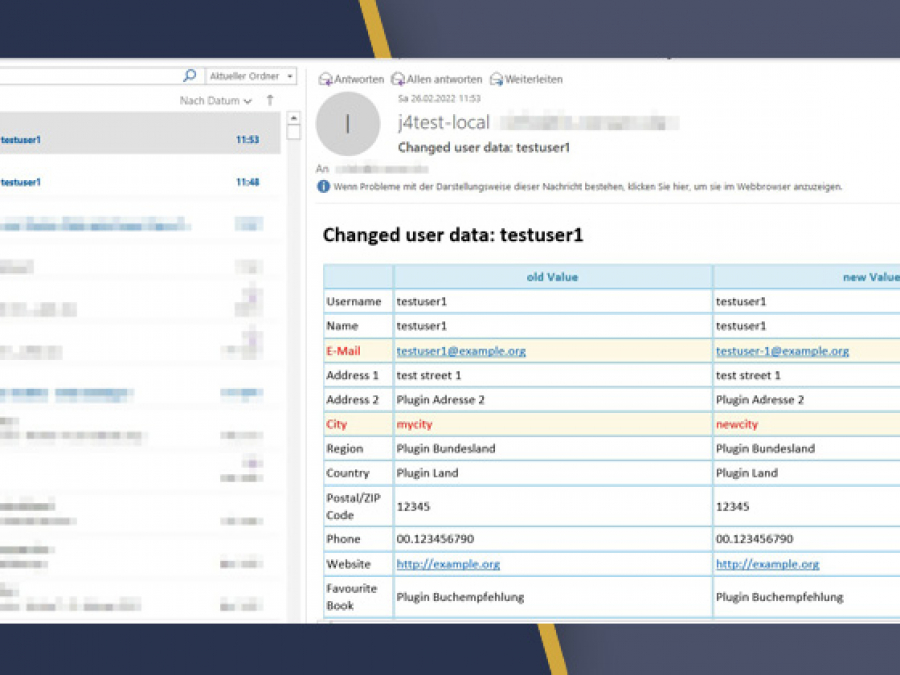Open the Nach Datum sort dropdown
The width and height of the screenshot is (900, 675).
tap(216, 100)
